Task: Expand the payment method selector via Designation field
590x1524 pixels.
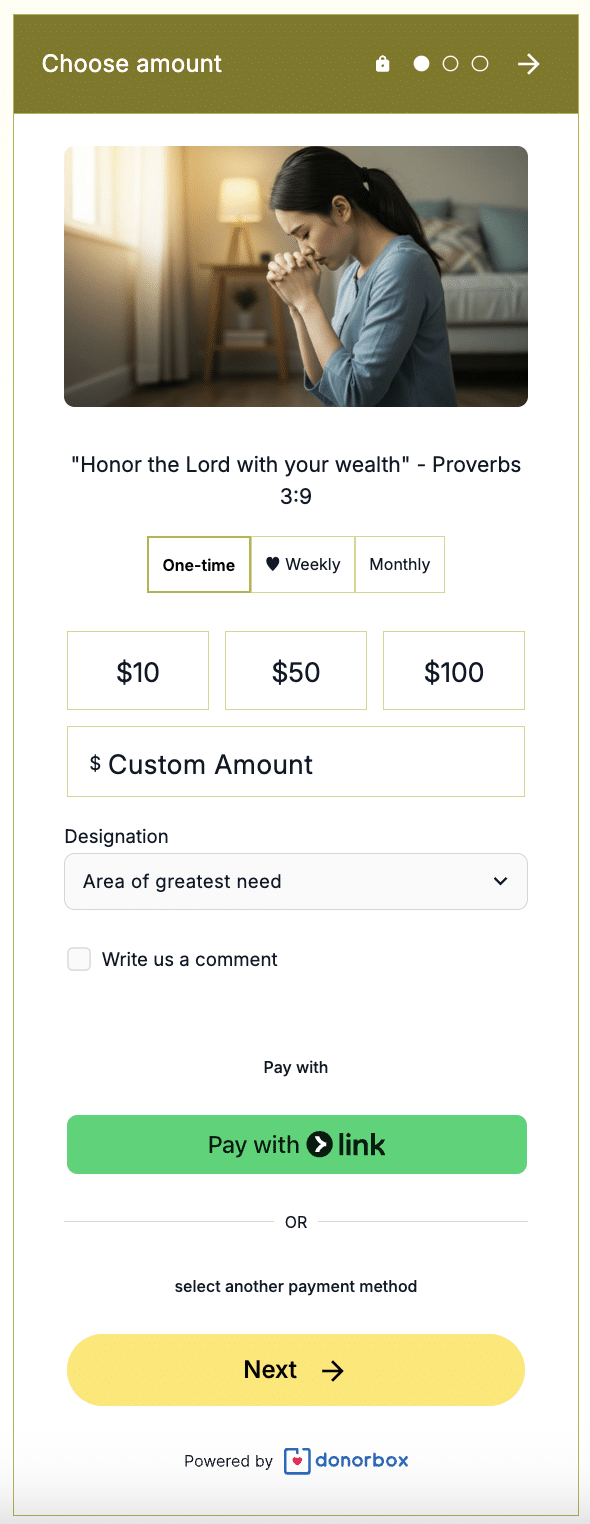Action: coord(296,881)
